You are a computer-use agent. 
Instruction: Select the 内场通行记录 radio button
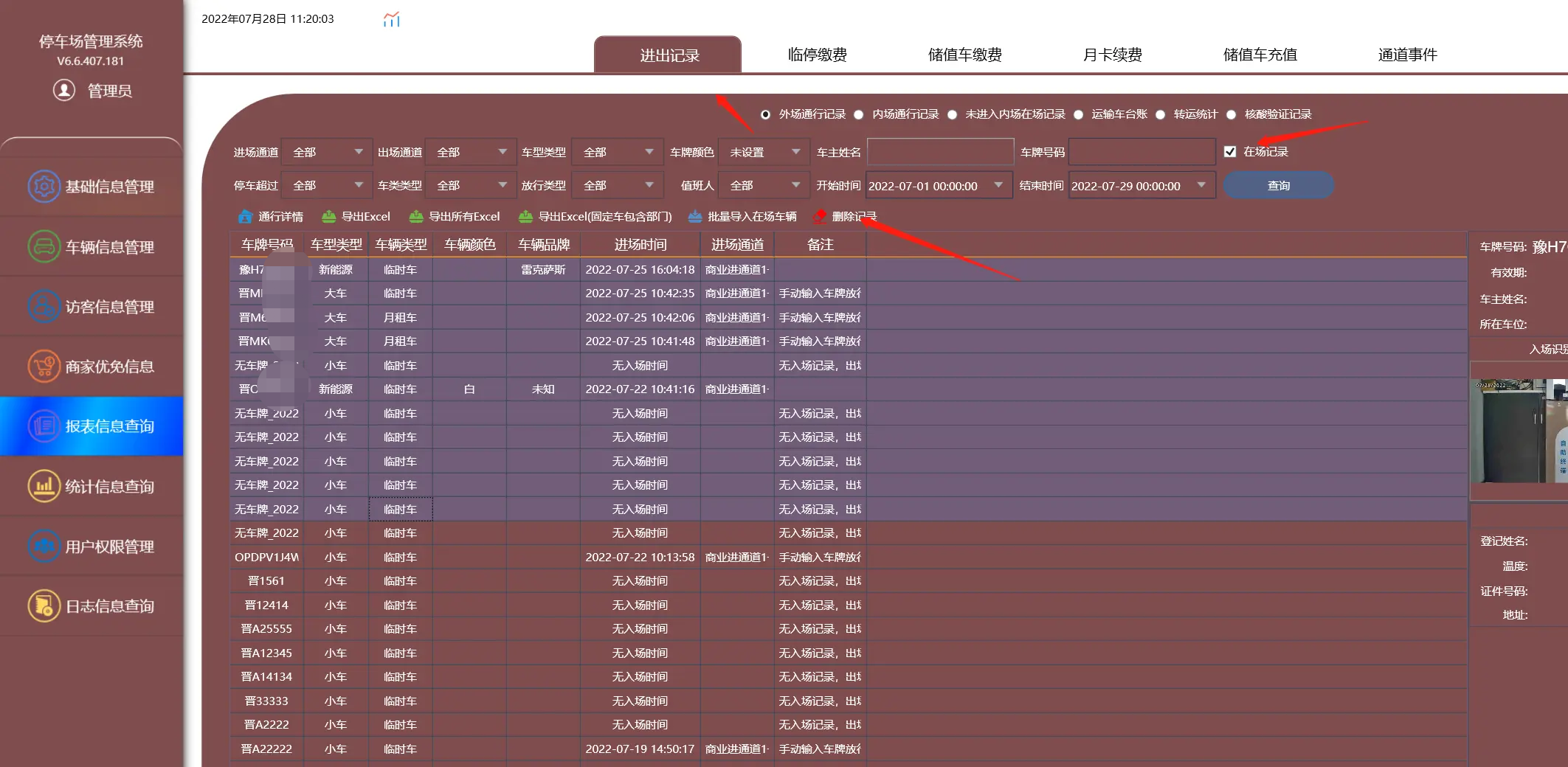[x=858, y=114]
